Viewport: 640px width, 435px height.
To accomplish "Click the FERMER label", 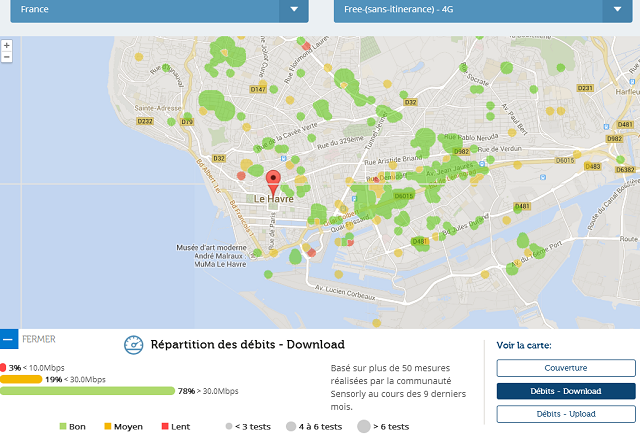I will coord(39,339).
